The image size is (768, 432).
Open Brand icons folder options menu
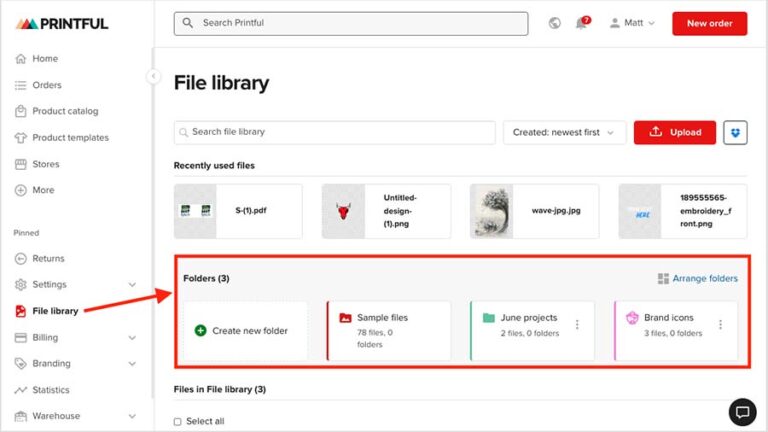click(x=720, y=325)
